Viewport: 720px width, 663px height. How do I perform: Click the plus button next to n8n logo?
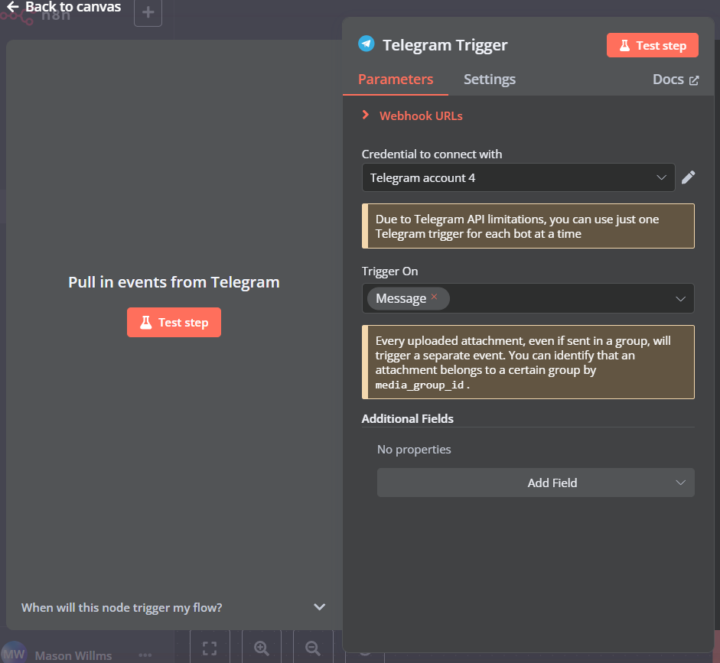pos(148,12)
